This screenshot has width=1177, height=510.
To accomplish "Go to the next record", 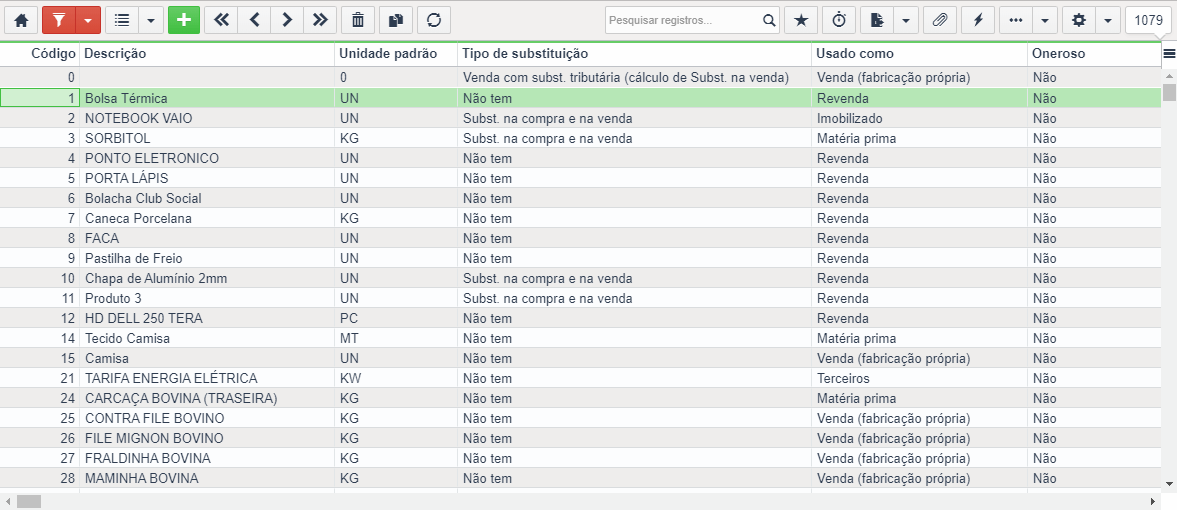I will (287, 21).
